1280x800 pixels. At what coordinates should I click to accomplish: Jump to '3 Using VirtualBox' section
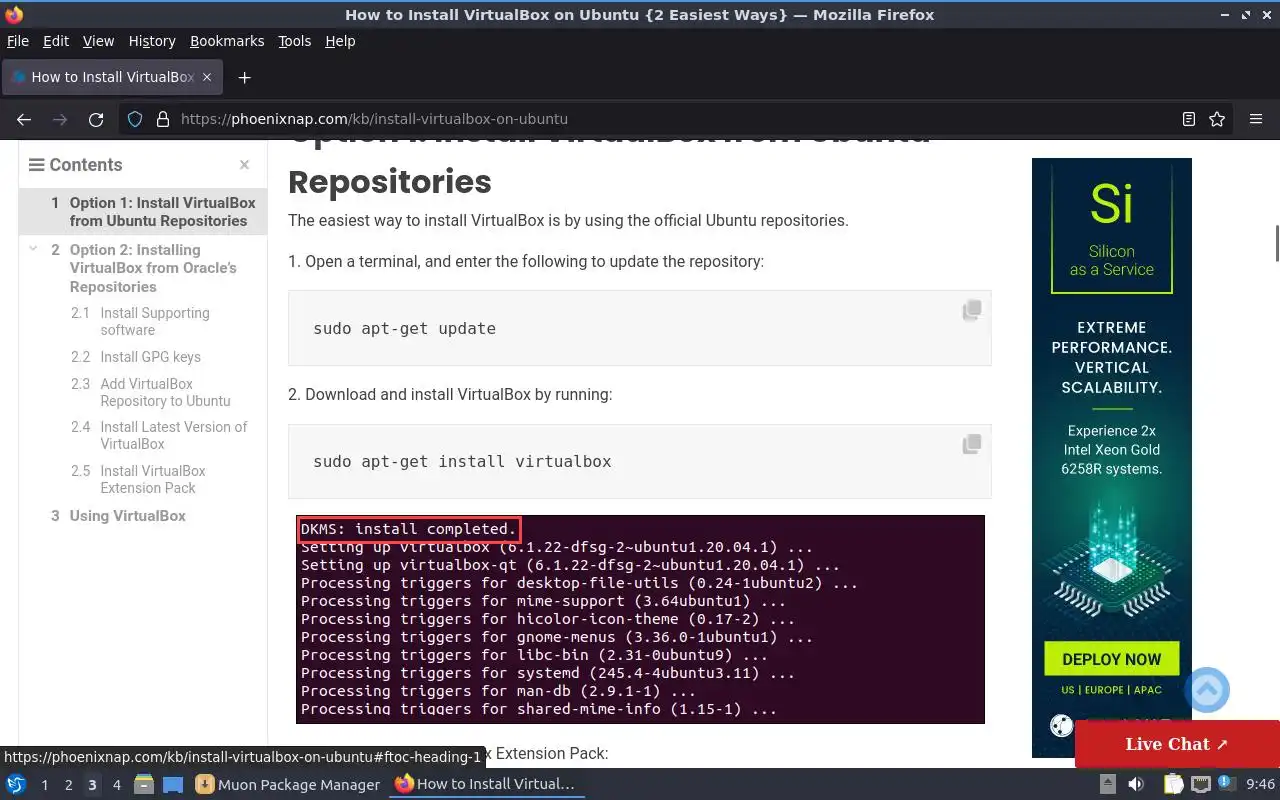[127, 516]
